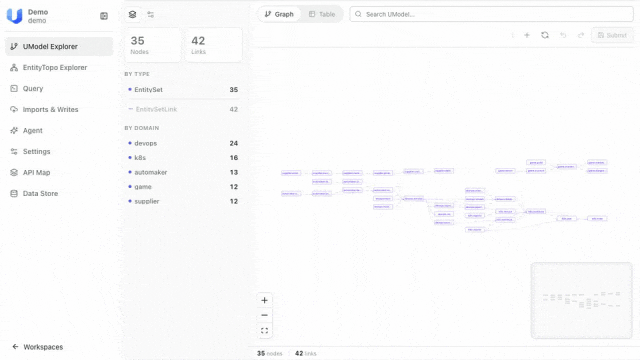Undo the last graph change

(563, 35)
